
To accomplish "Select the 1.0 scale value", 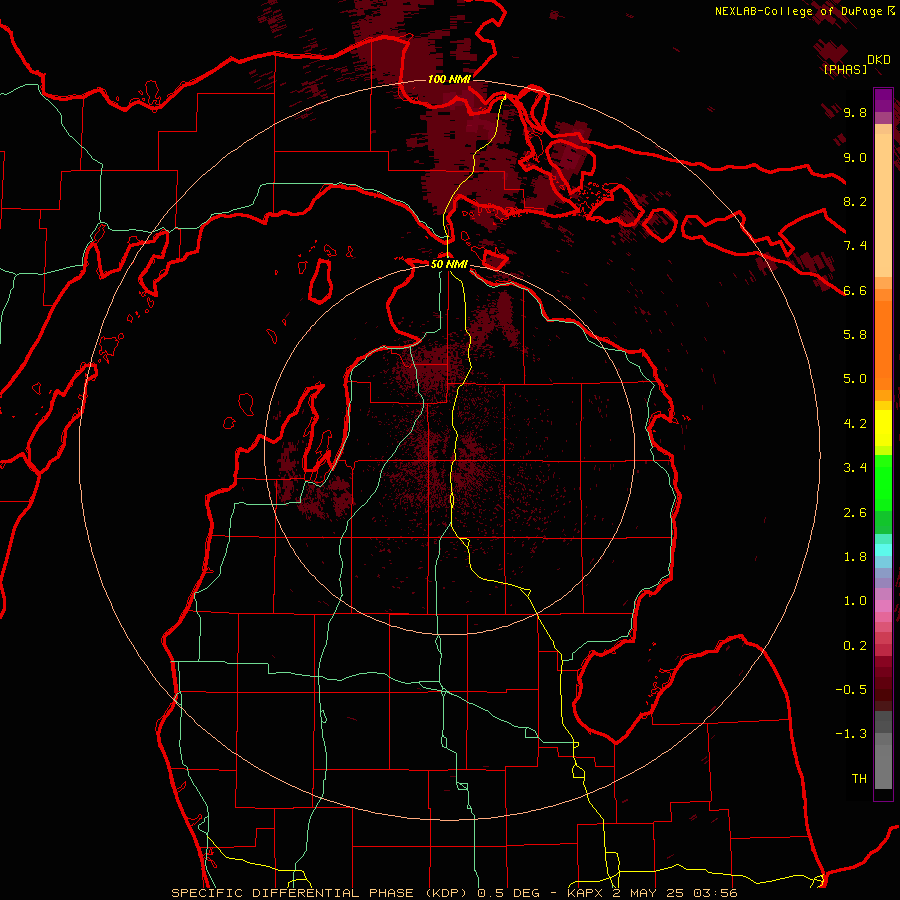I will click(x=855, y=601).
